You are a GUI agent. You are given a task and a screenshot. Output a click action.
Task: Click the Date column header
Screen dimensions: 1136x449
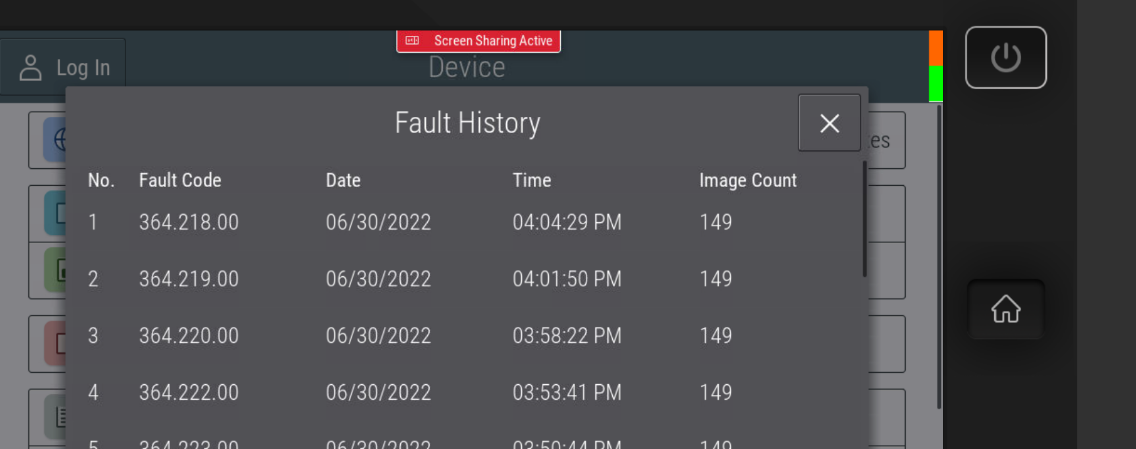[343, 181]
